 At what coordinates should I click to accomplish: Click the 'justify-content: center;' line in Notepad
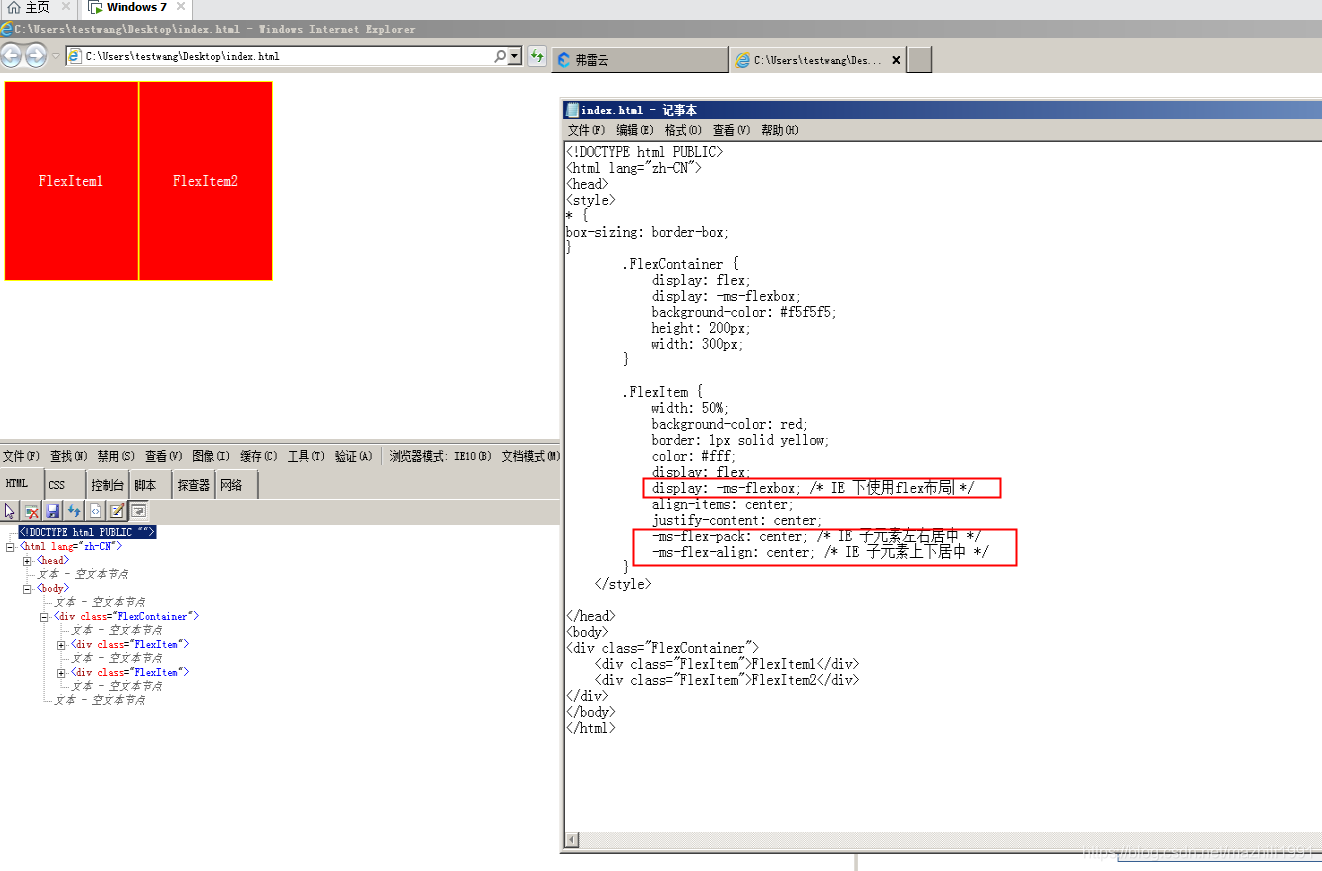pos(736,520)
